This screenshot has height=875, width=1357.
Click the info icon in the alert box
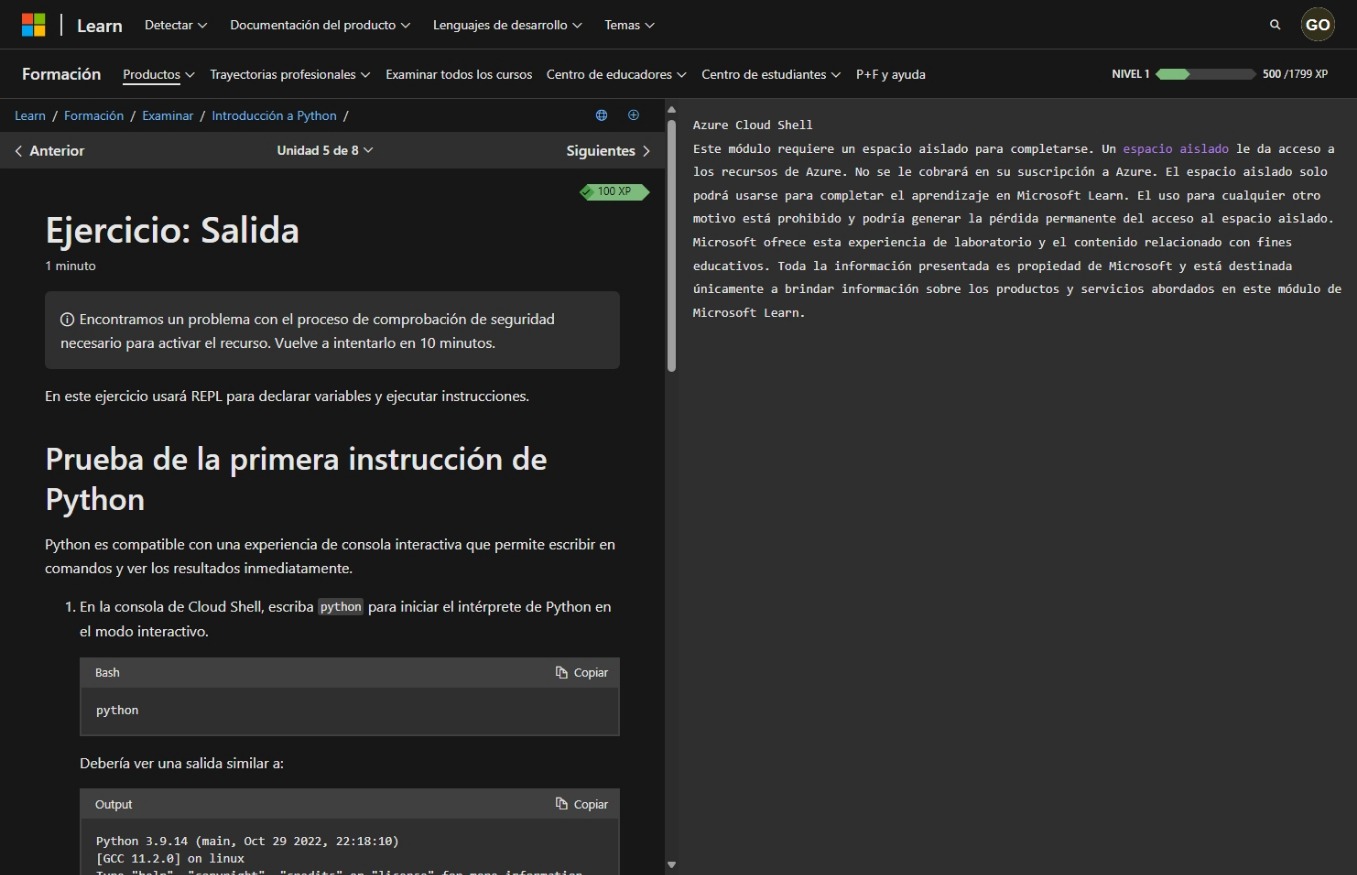click(x=67, y=320)
